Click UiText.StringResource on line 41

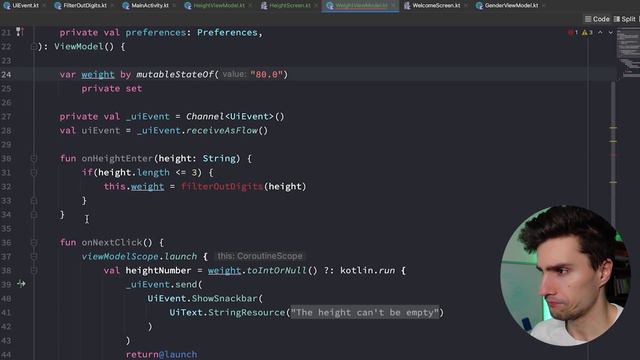coord(227,313)
